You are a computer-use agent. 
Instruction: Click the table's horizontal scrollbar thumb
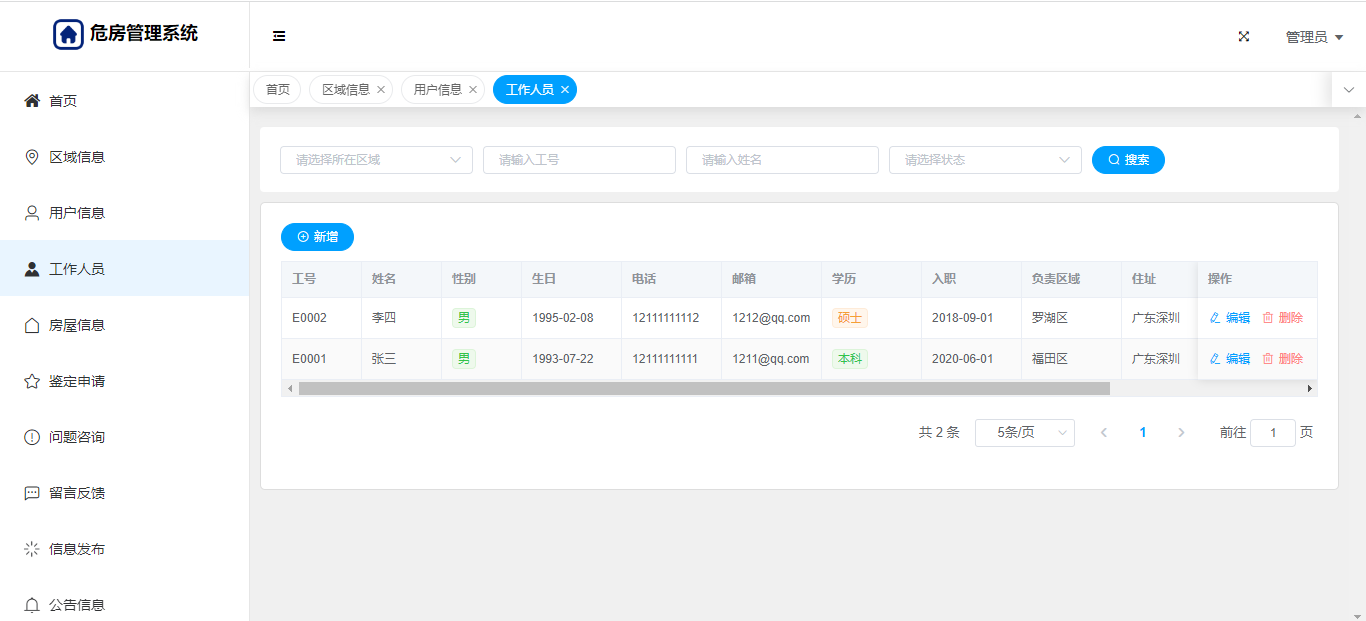[703, 388]
